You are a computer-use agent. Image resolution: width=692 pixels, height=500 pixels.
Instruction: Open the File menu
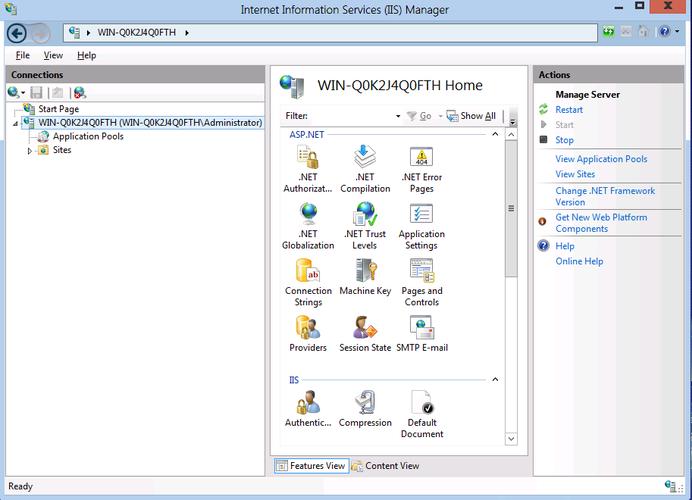click(23, 56)
